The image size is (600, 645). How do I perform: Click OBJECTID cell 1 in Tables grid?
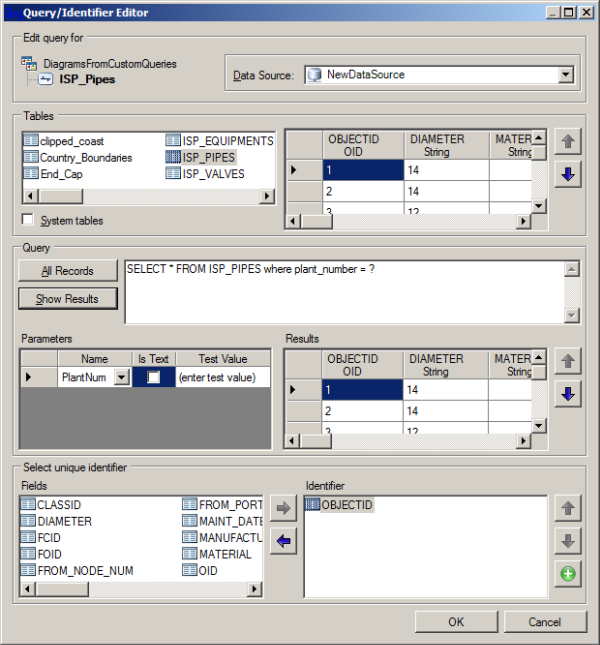(363, 170)
